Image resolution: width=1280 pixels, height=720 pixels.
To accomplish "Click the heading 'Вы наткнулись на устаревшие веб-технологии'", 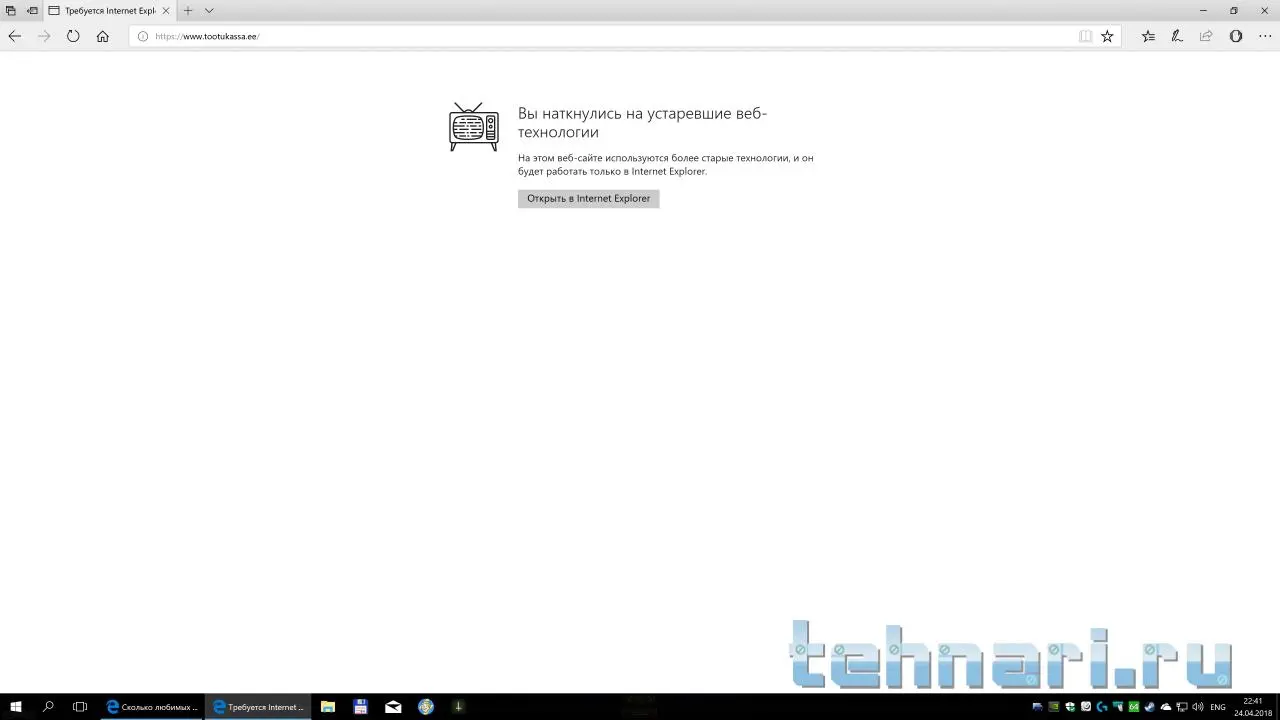I will (642, 122).
